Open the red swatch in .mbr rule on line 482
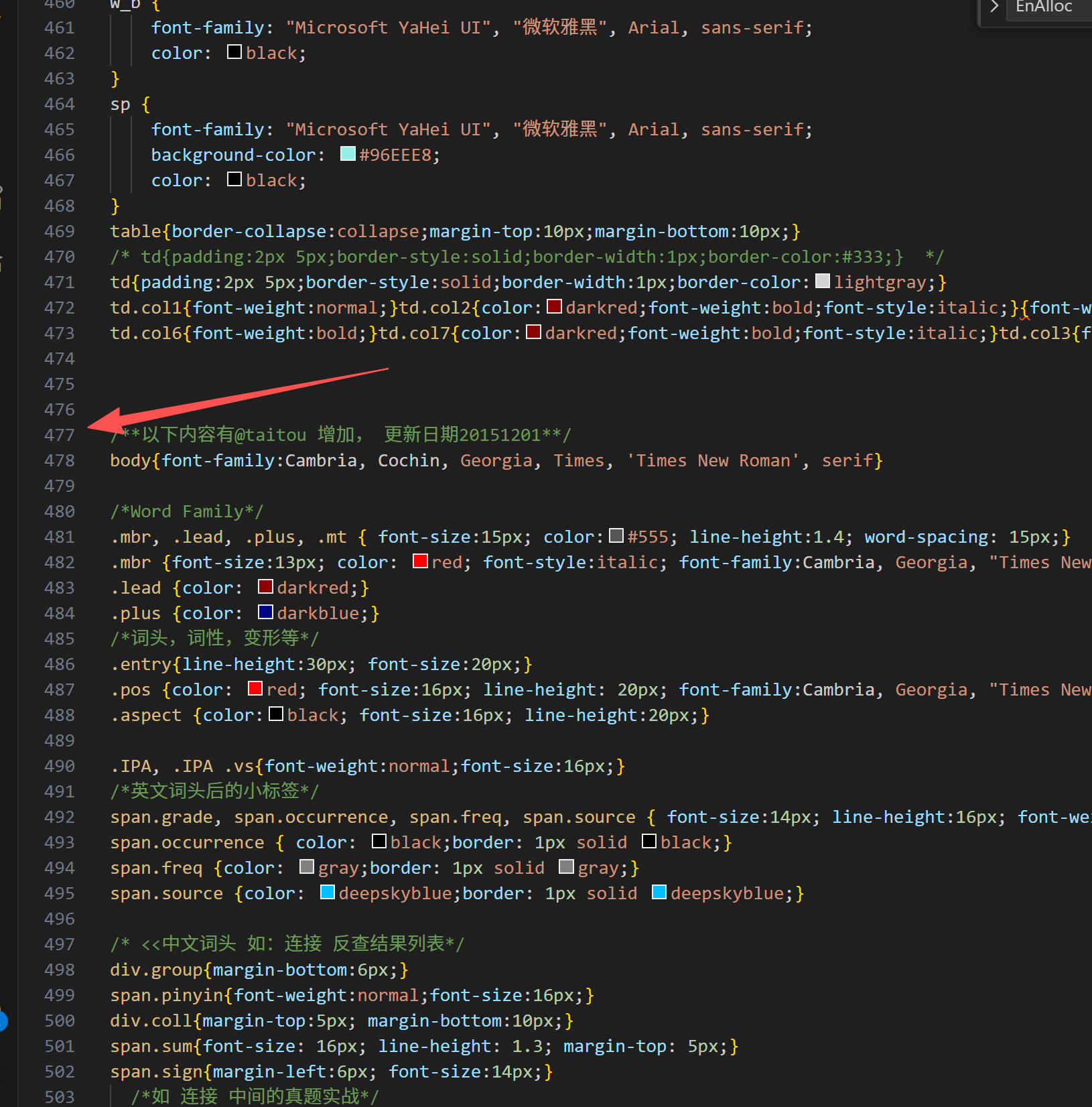 click(x=420, y=562)
